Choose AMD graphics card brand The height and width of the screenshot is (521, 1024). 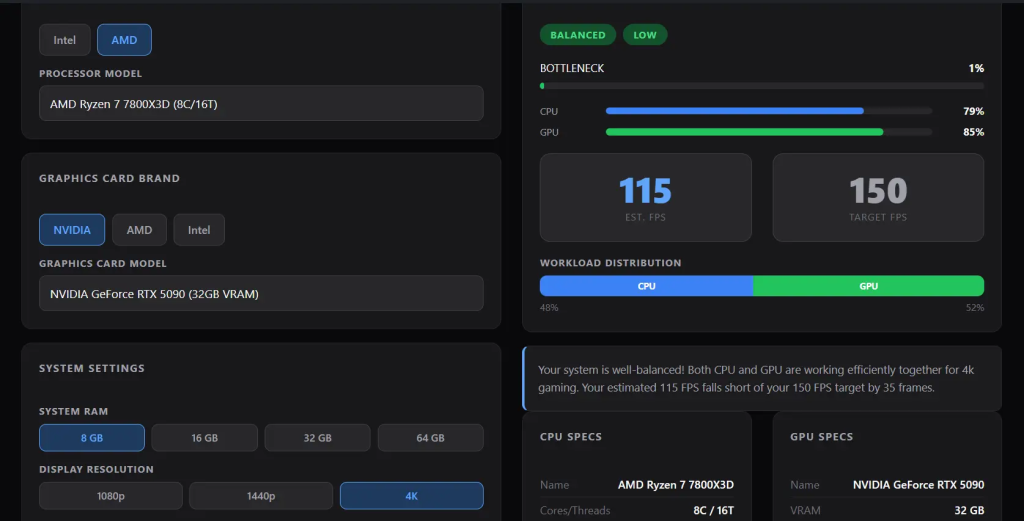[x=139, y=230]
